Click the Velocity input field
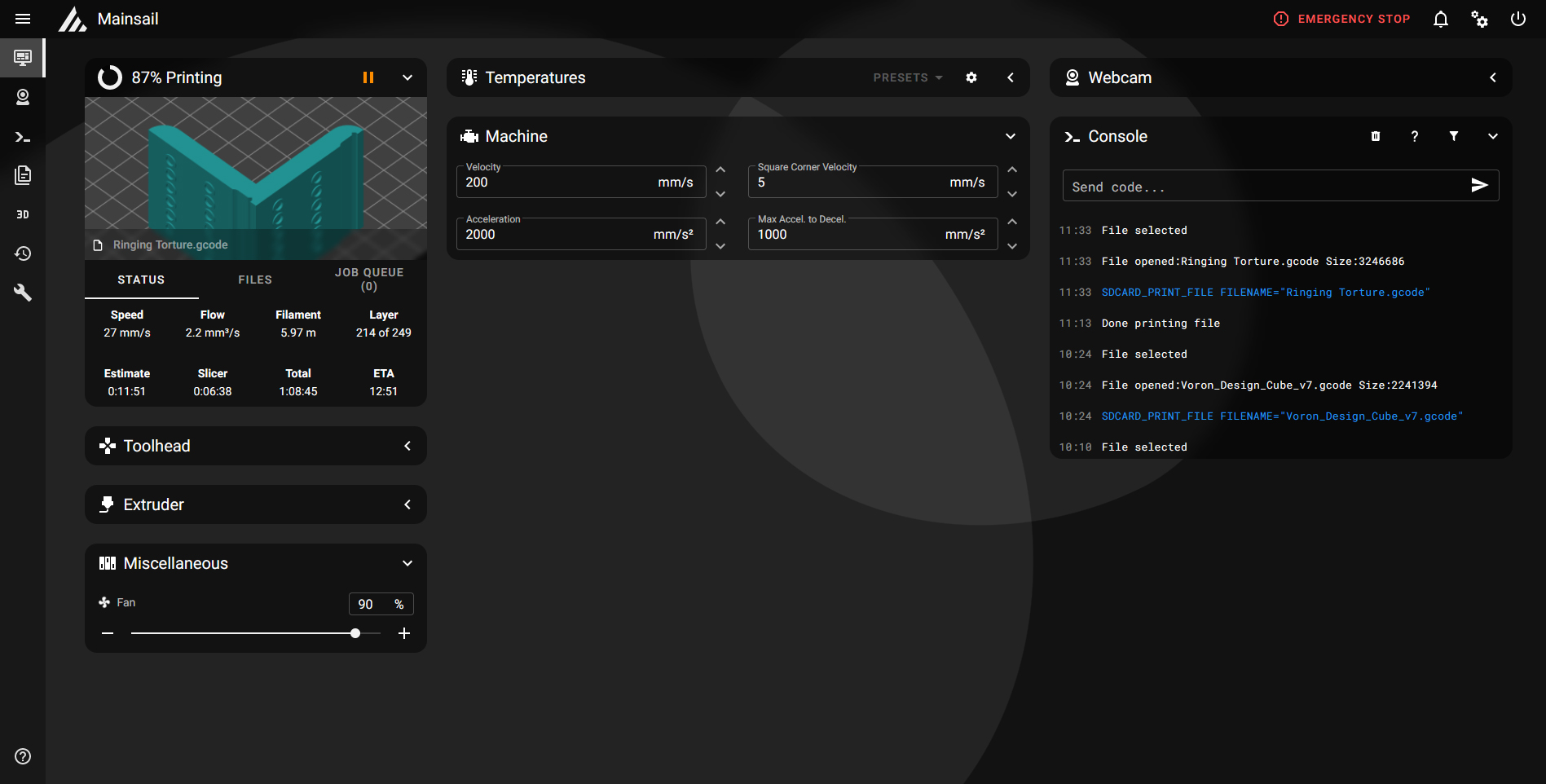This screenshot has height=784, width=1546. tap(581, 182)
